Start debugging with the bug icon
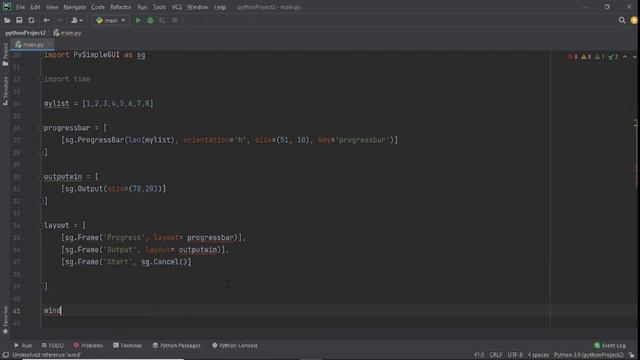Screen dimensions: 640x360 coord(150,20)
